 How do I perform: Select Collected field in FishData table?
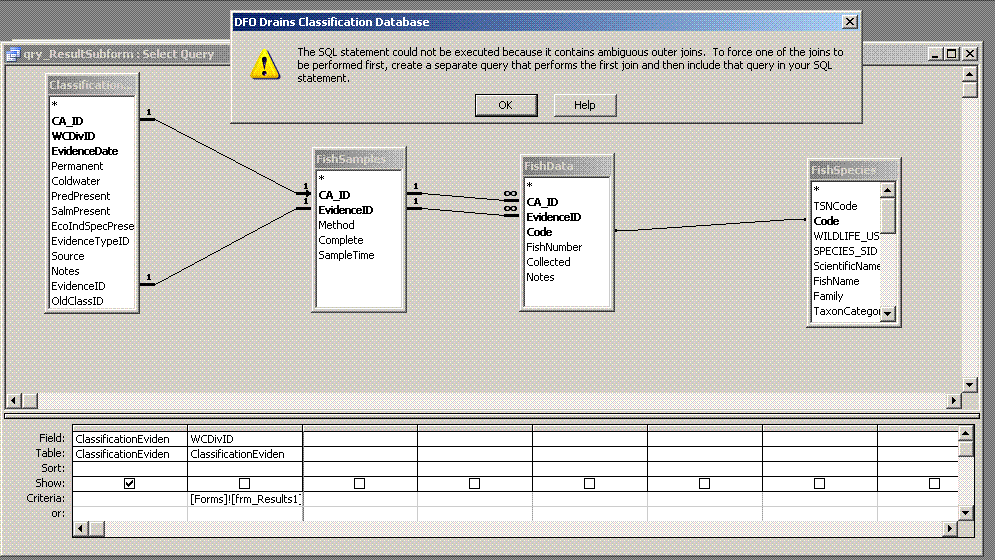[x=548, y=262]
